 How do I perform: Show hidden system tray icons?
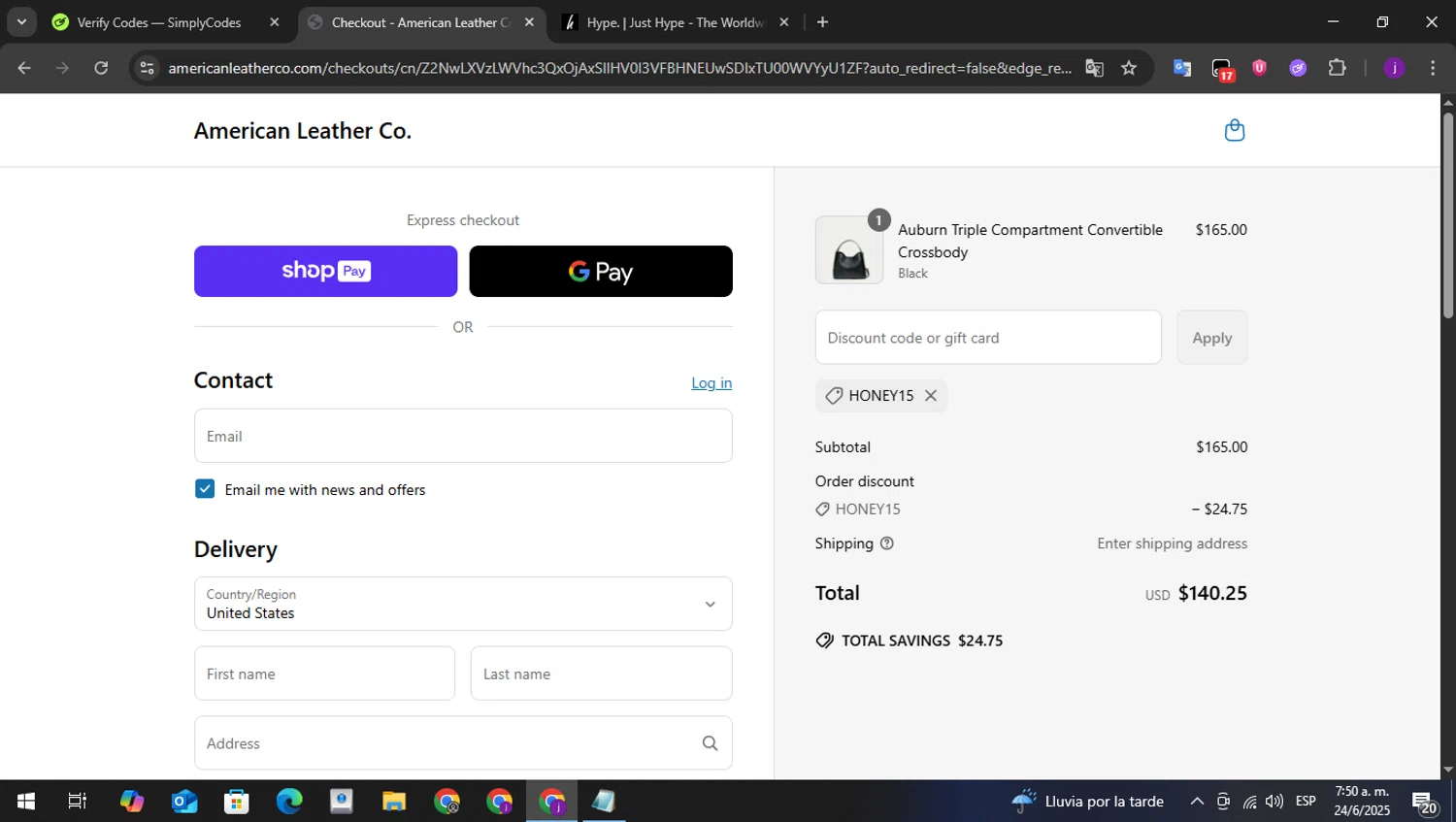pyautogui.click(x=1197, y=802)
